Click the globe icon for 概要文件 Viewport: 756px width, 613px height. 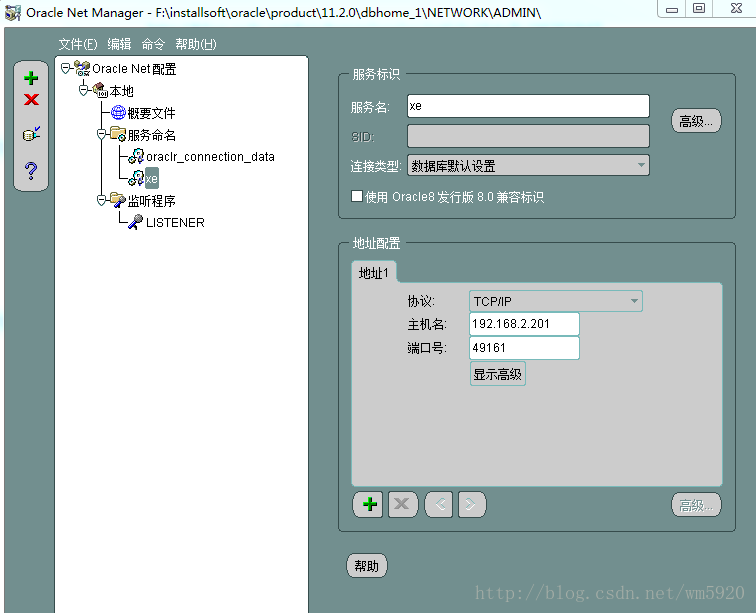[x=118, y=112]
